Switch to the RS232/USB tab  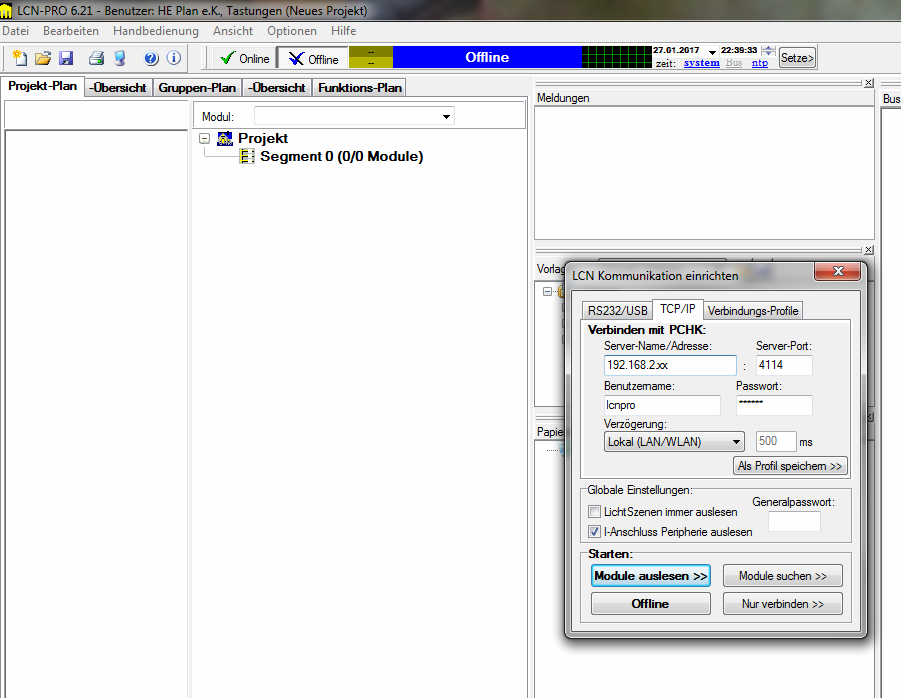point(617,310)
